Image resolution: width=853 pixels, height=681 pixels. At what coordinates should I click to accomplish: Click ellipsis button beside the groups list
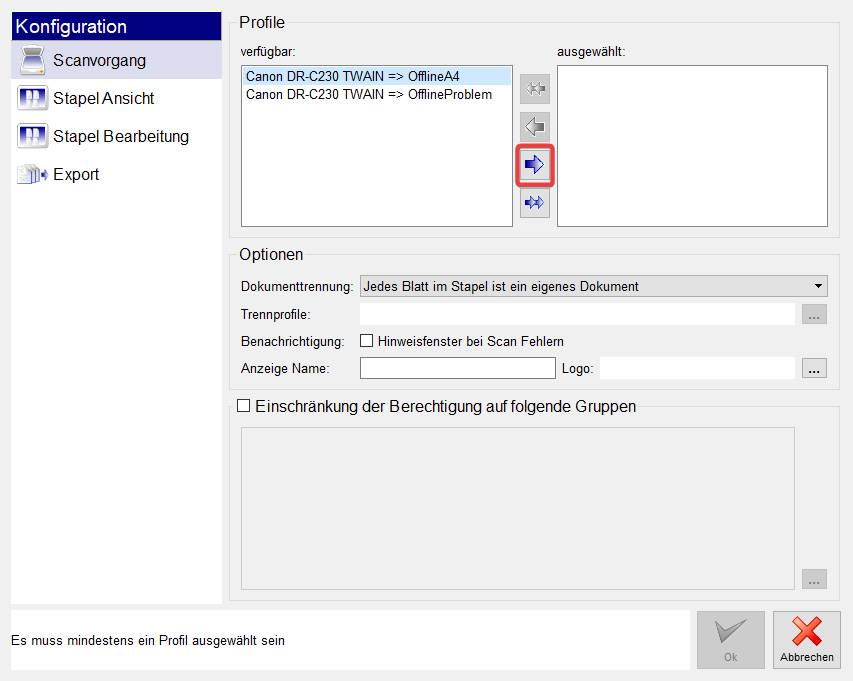(x=814, y=579)
